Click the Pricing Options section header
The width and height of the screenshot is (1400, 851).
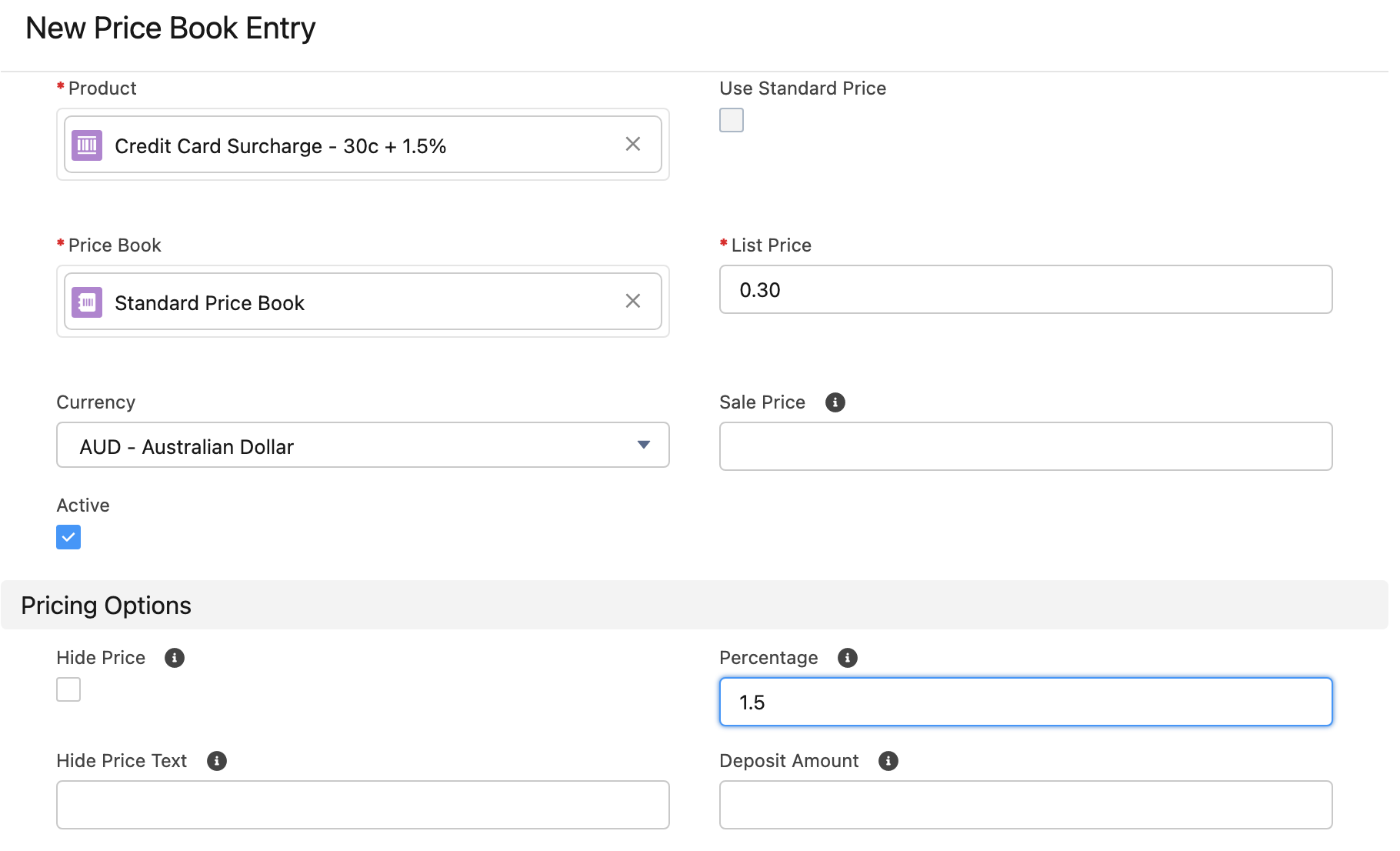106,606
